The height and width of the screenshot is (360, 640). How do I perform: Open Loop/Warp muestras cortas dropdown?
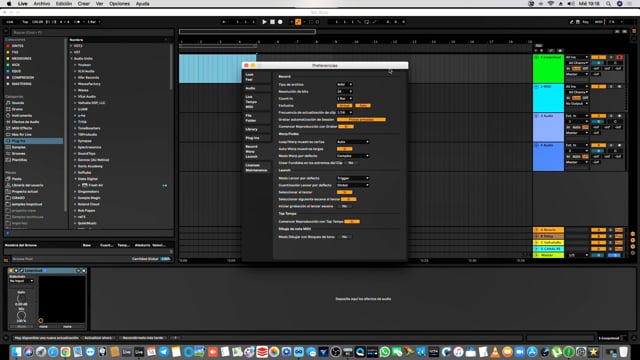[353, 142]
